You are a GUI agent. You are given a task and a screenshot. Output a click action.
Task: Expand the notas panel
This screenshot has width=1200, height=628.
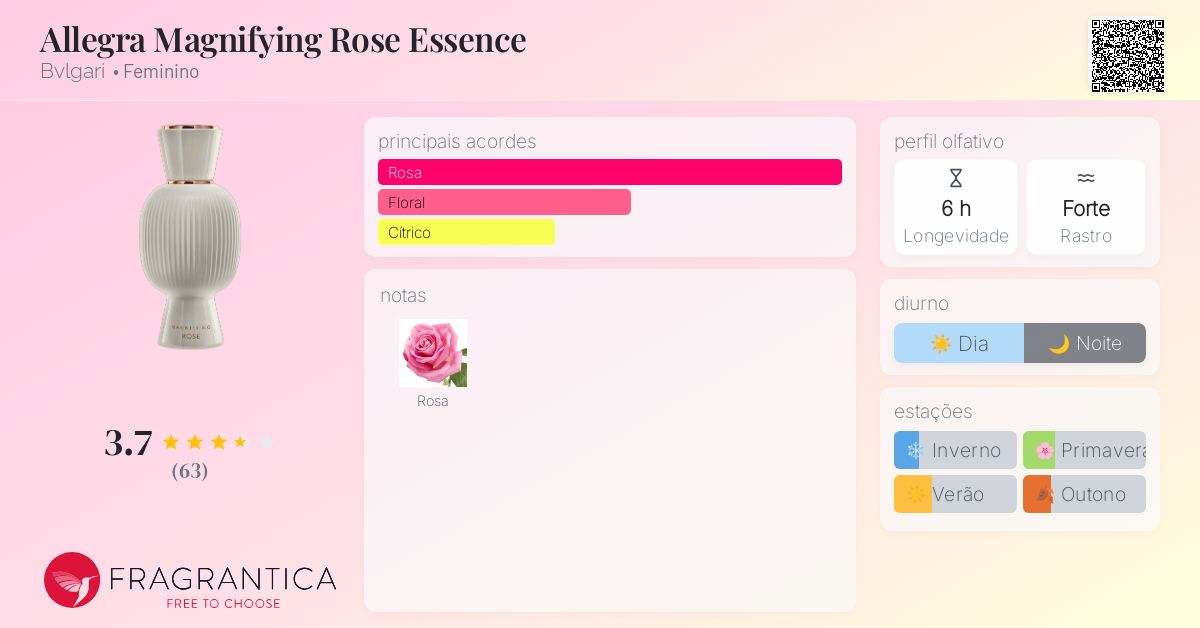click(403, 296)
